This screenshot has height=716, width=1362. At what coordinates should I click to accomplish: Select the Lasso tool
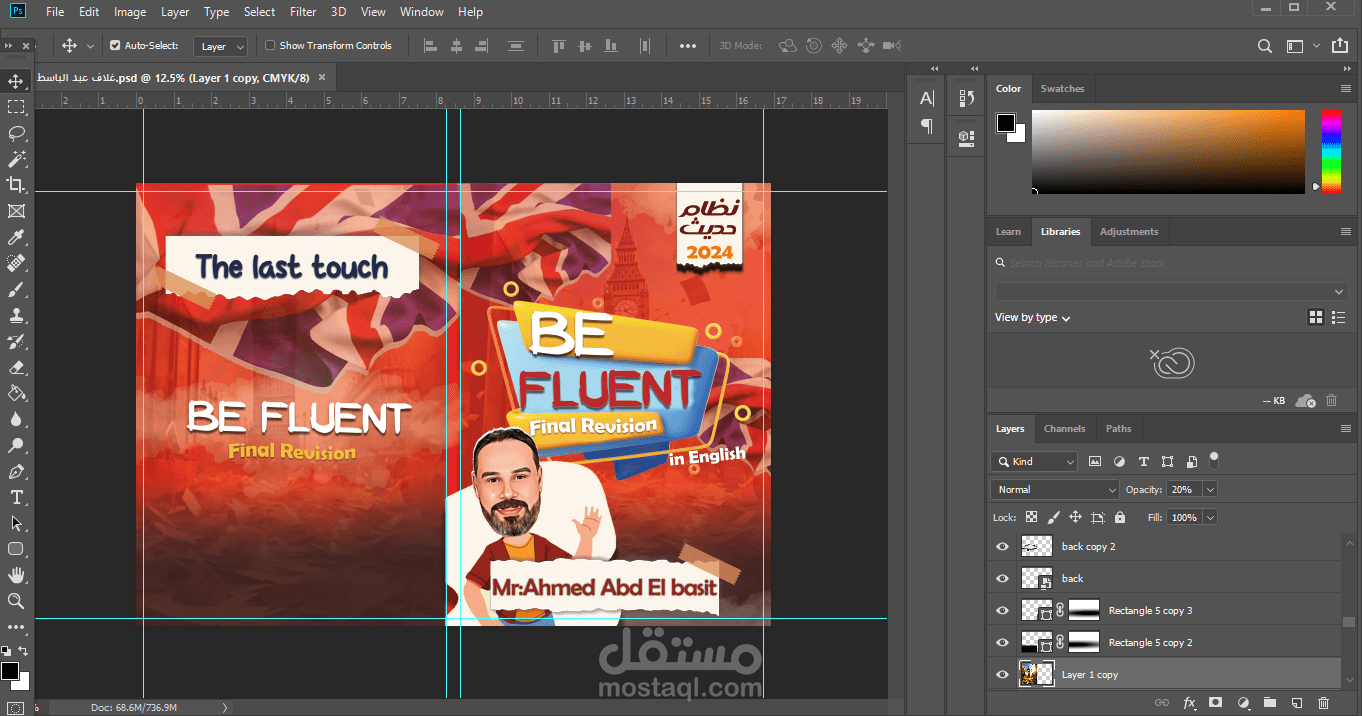point(16,133)
